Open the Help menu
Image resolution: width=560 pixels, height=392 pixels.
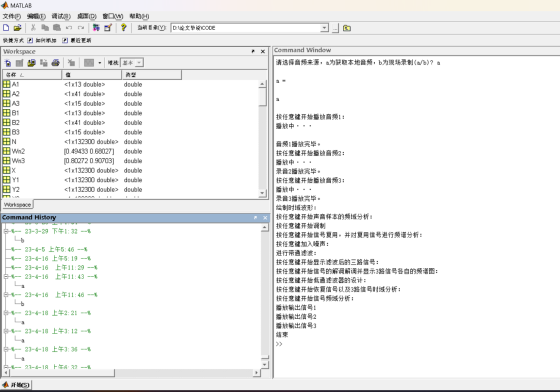139,16
